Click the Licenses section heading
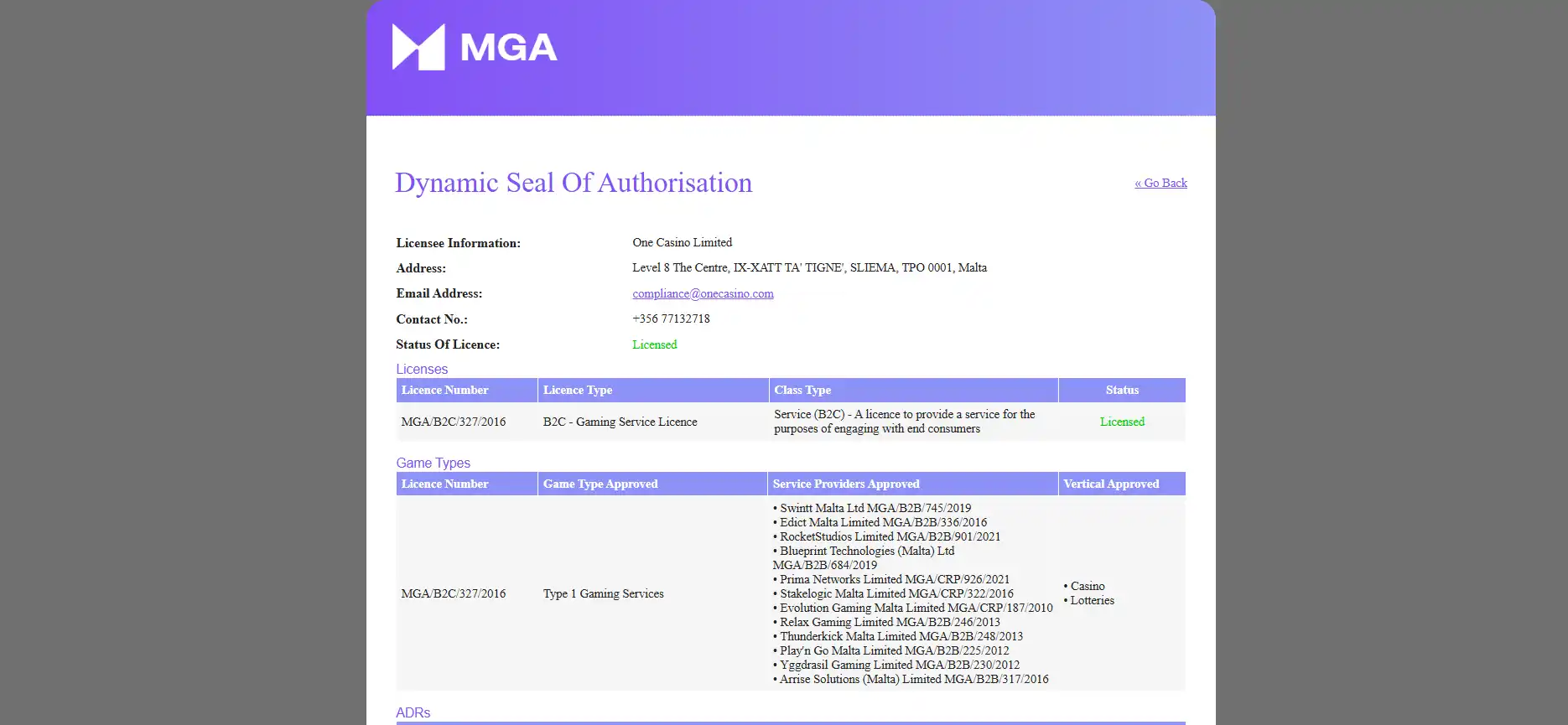Screen dimensions: 1568x725 422,369
